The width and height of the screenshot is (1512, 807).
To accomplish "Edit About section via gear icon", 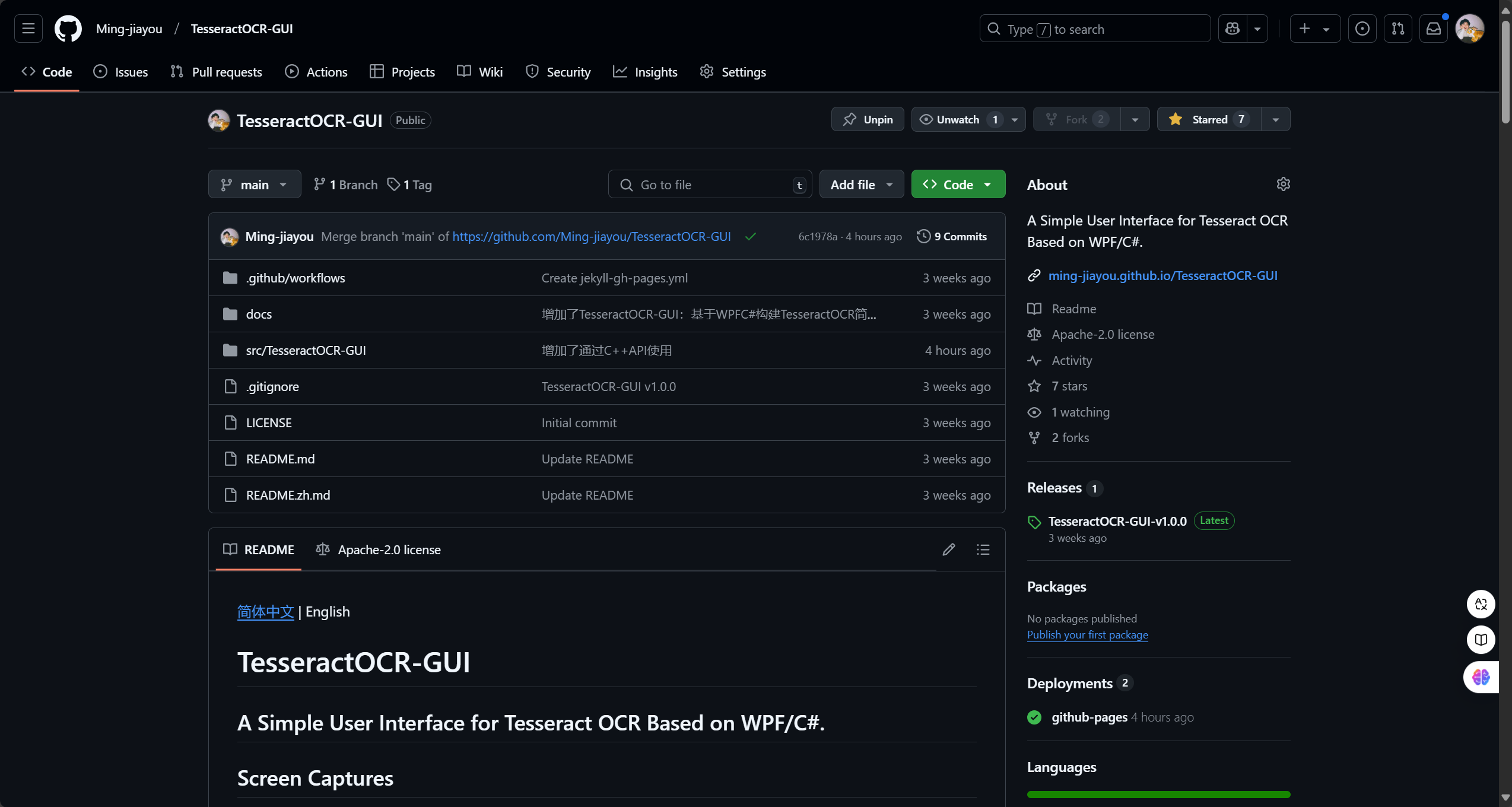I will [1283, 184].
